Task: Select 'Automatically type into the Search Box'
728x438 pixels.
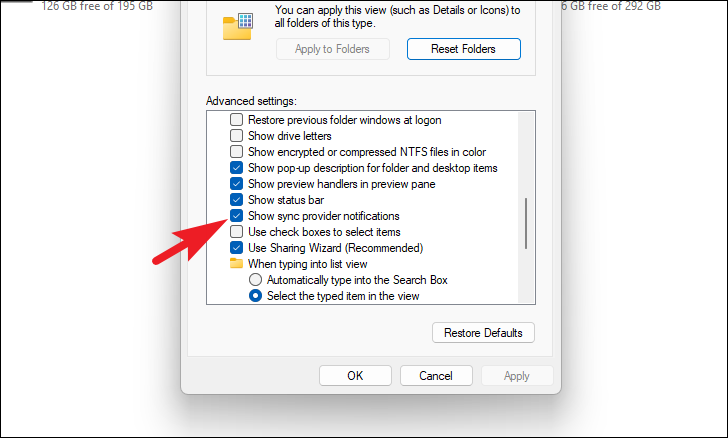Action: [x=255, y=280]
